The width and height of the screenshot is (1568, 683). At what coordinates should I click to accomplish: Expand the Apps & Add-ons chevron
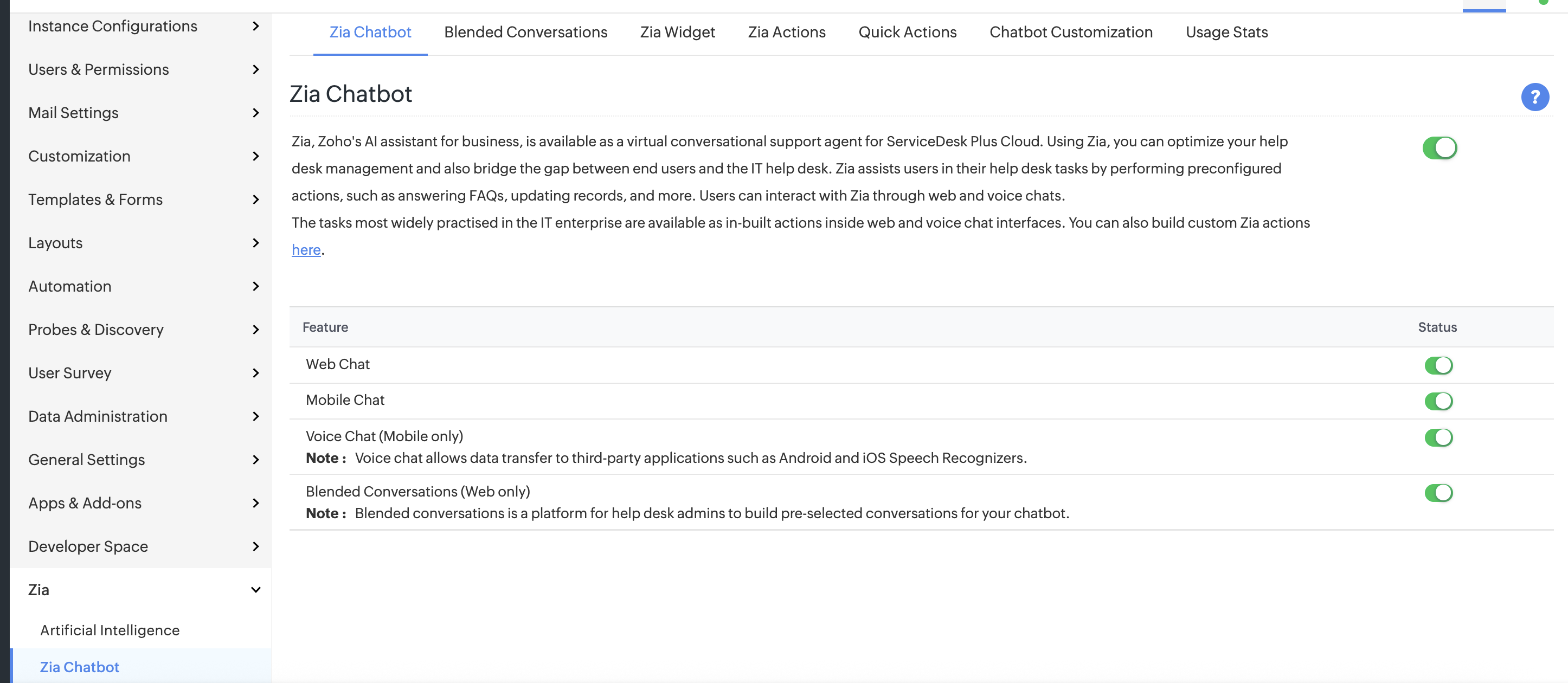click(x=256, y=503)
